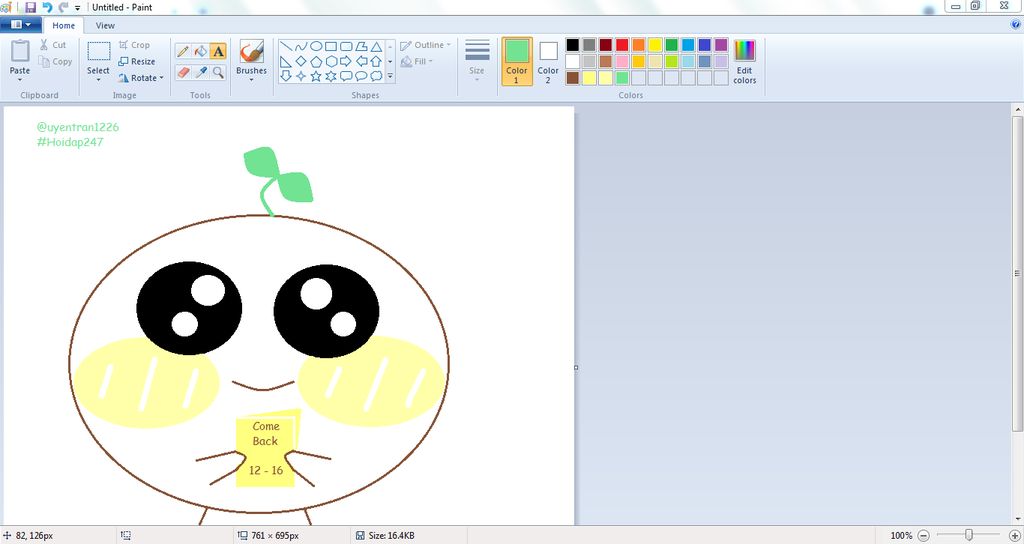Open the Select options dropdown arrow
This screenshot has width=1024, height=544.
99,80
